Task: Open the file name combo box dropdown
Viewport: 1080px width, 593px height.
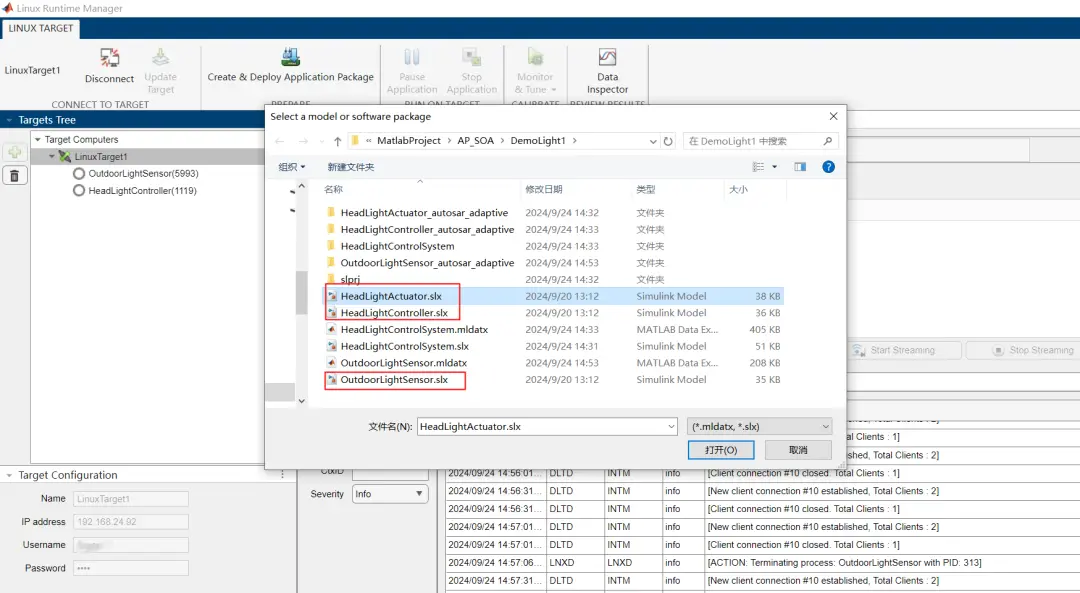Action: coord(671,427)
